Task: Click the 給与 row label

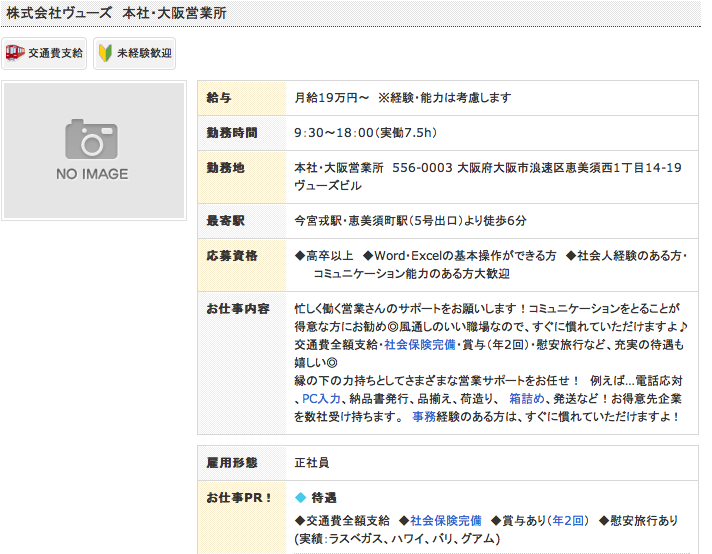Action: pyautogui.click(x=219, y=98)
